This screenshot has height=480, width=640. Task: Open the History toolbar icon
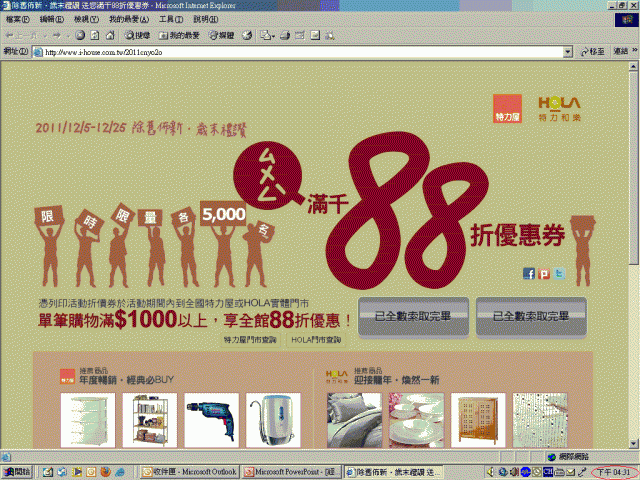[247, 36]
